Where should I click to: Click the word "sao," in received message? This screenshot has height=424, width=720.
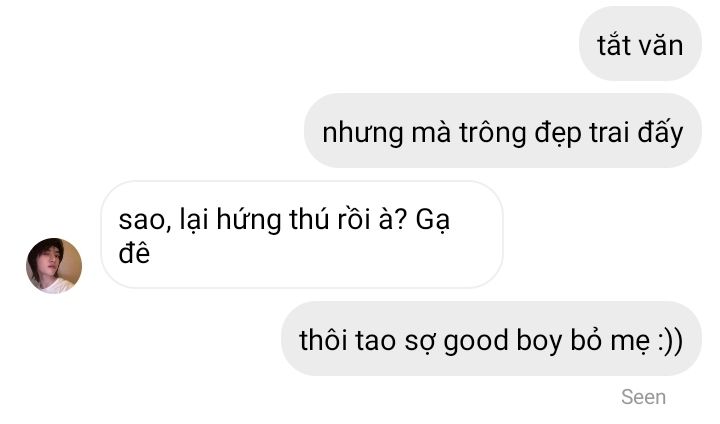(145, 220)
